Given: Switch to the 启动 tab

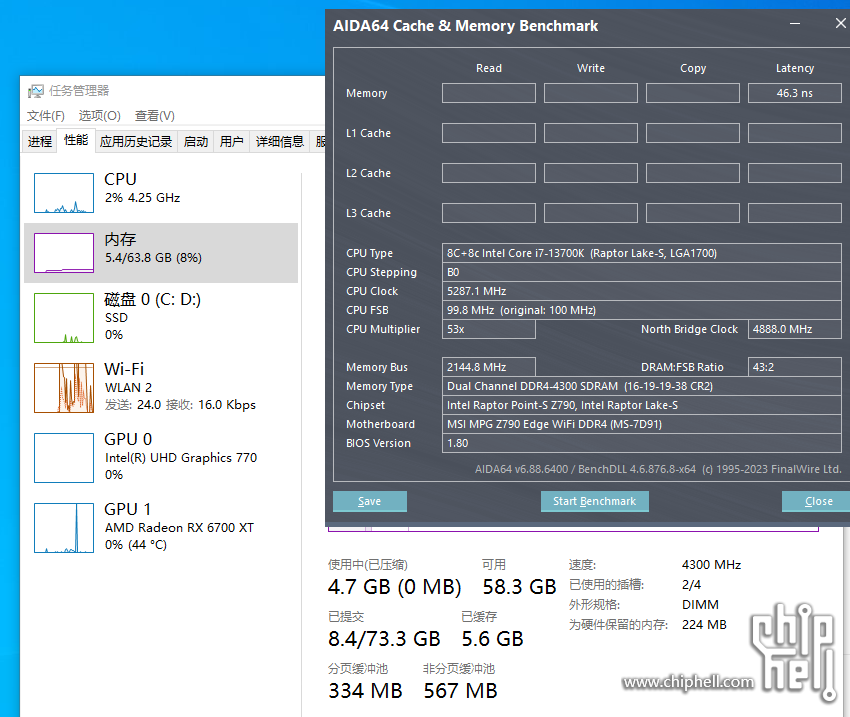Looking at the screenshot, I should [196, 142].
